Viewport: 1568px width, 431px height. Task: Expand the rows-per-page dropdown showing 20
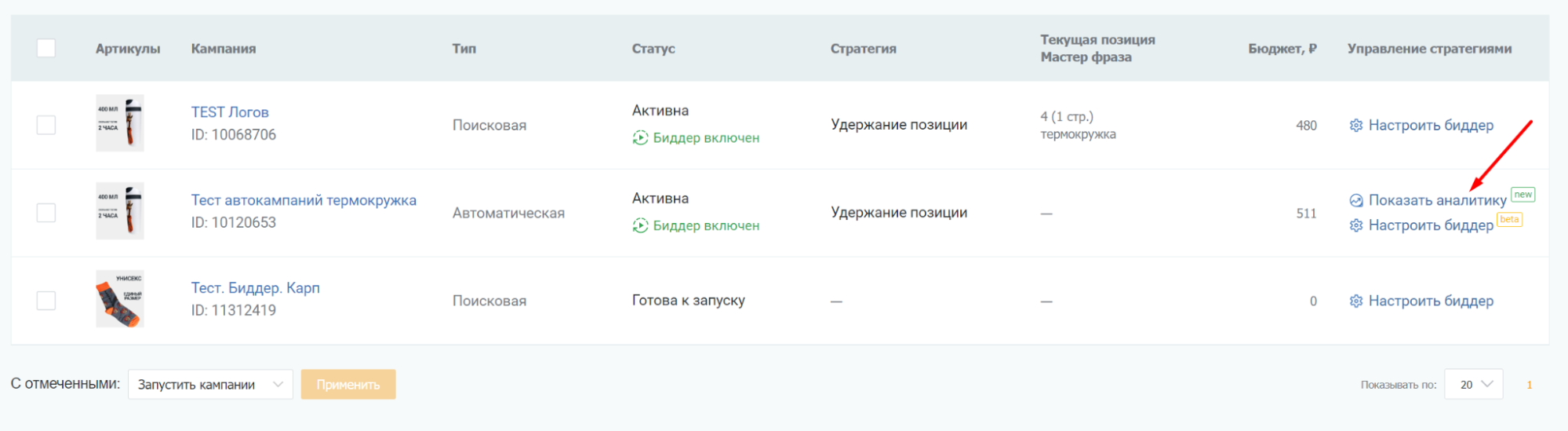pos(1474,385)
